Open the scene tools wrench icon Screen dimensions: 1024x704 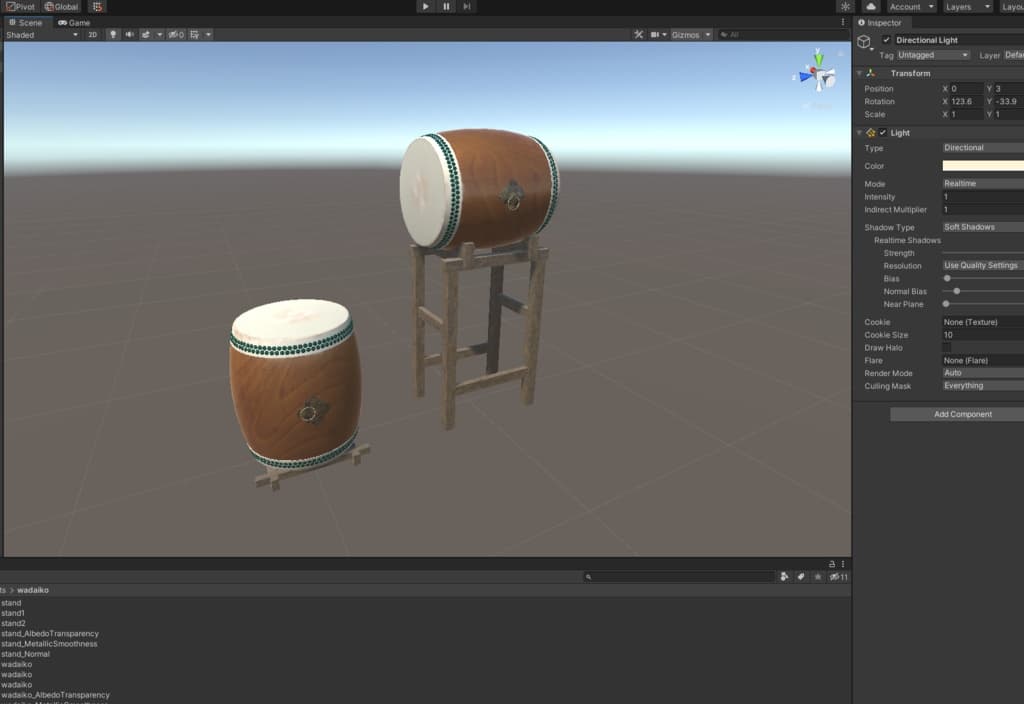tap(639, 34)
